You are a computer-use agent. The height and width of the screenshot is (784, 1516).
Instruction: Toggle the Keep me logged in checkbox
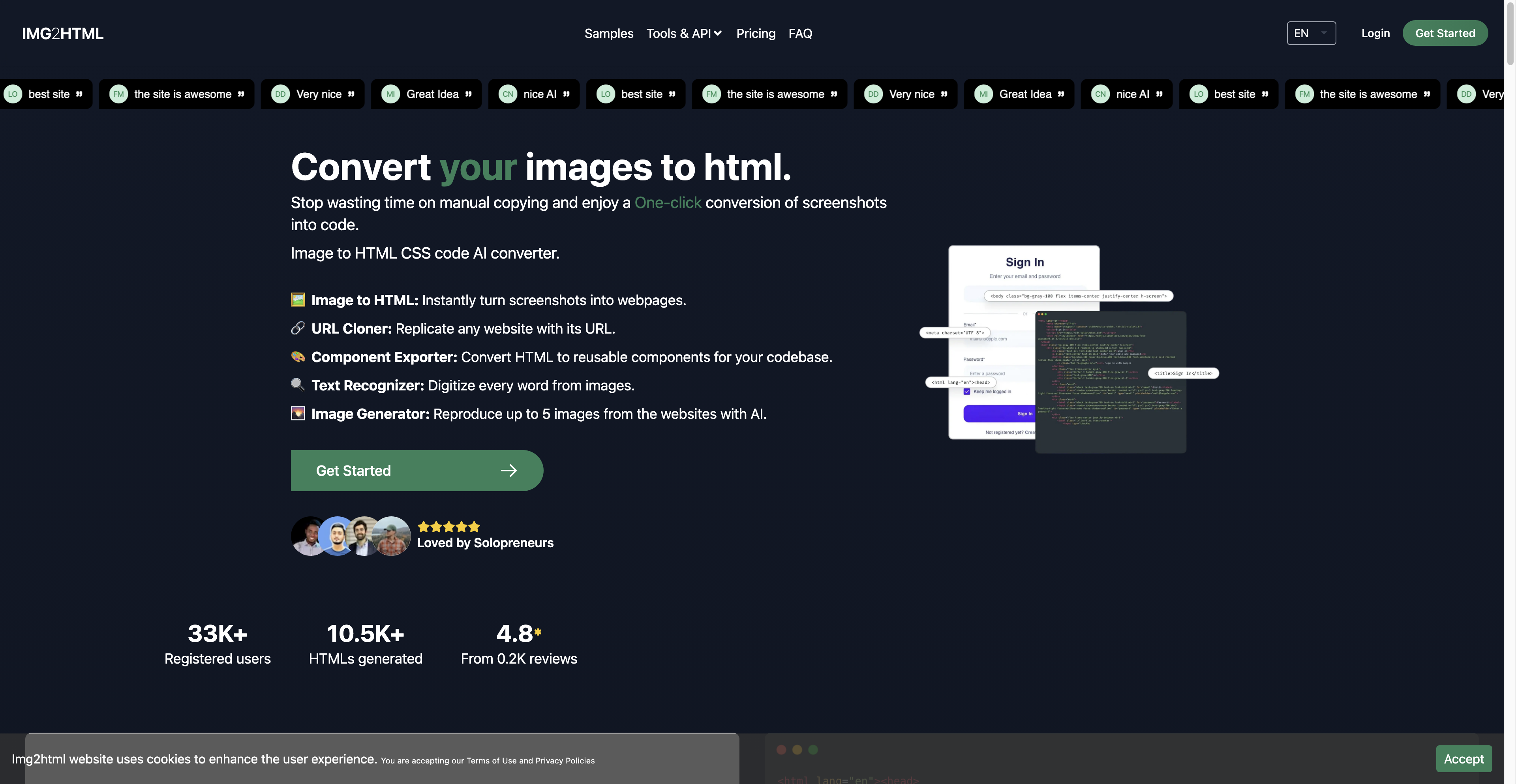click(966, 392)
